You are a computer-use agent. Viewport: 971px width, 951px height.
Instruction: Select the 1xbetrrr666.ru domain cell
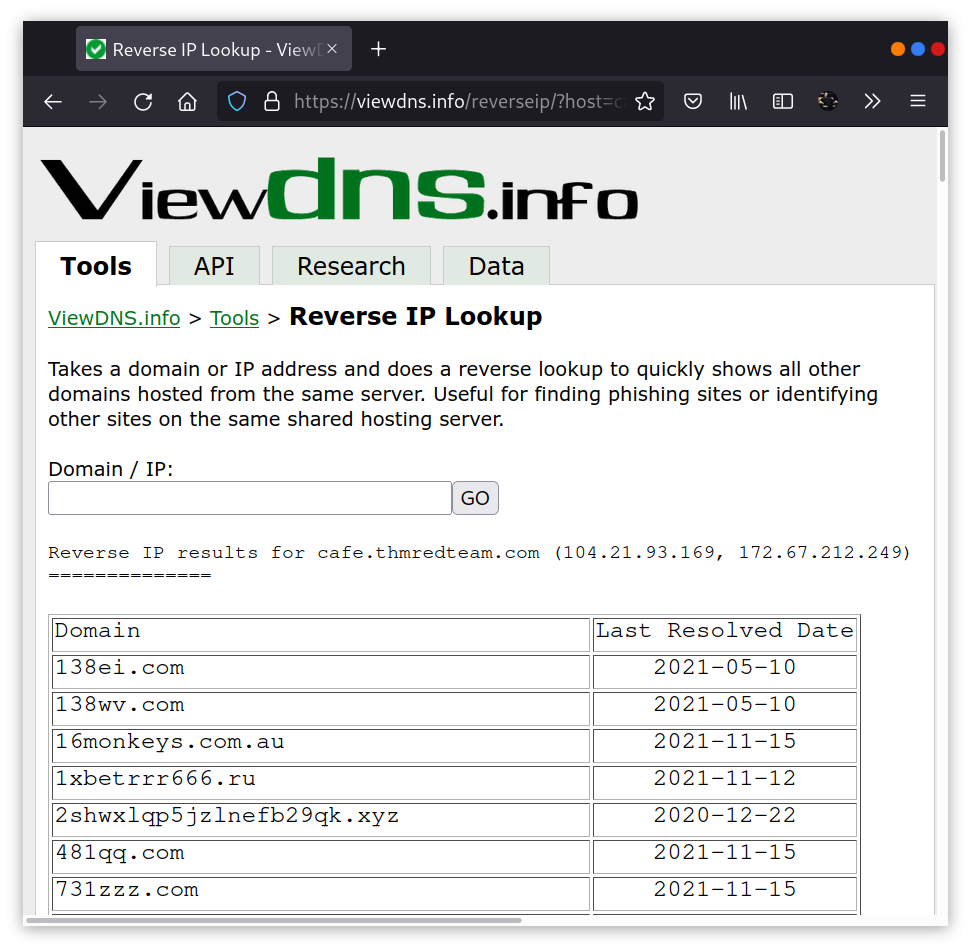tap(321, 783)
